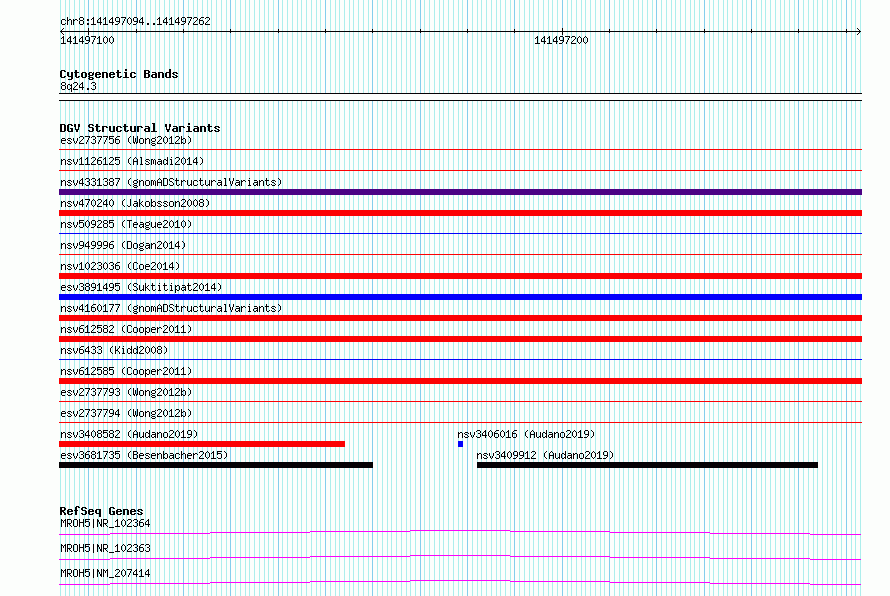
Task: Click the 8q24.3 band label
Action: point(78,86)
